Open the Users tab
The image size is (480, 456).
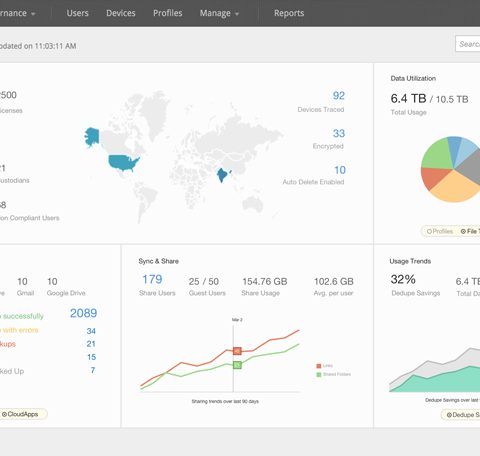[x=77, y=13]
